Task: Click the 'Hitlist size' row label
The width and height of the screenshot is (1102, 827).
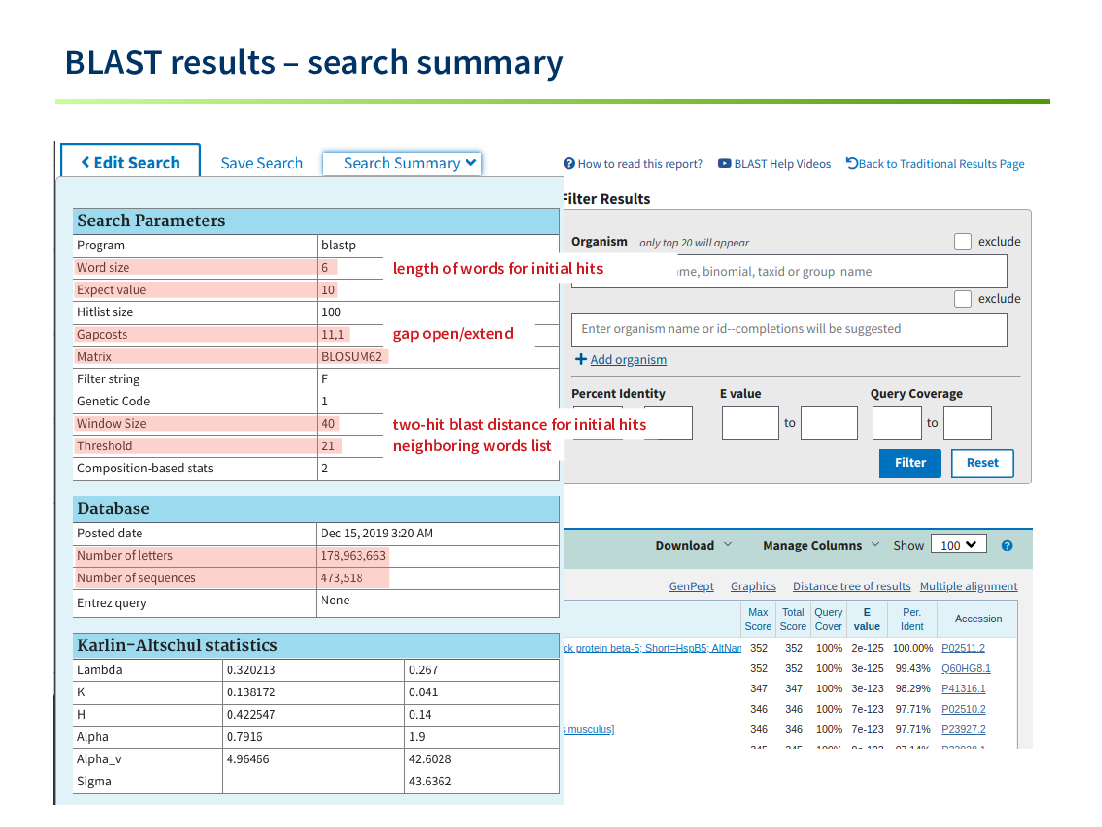Action: (x=105, y=312)
